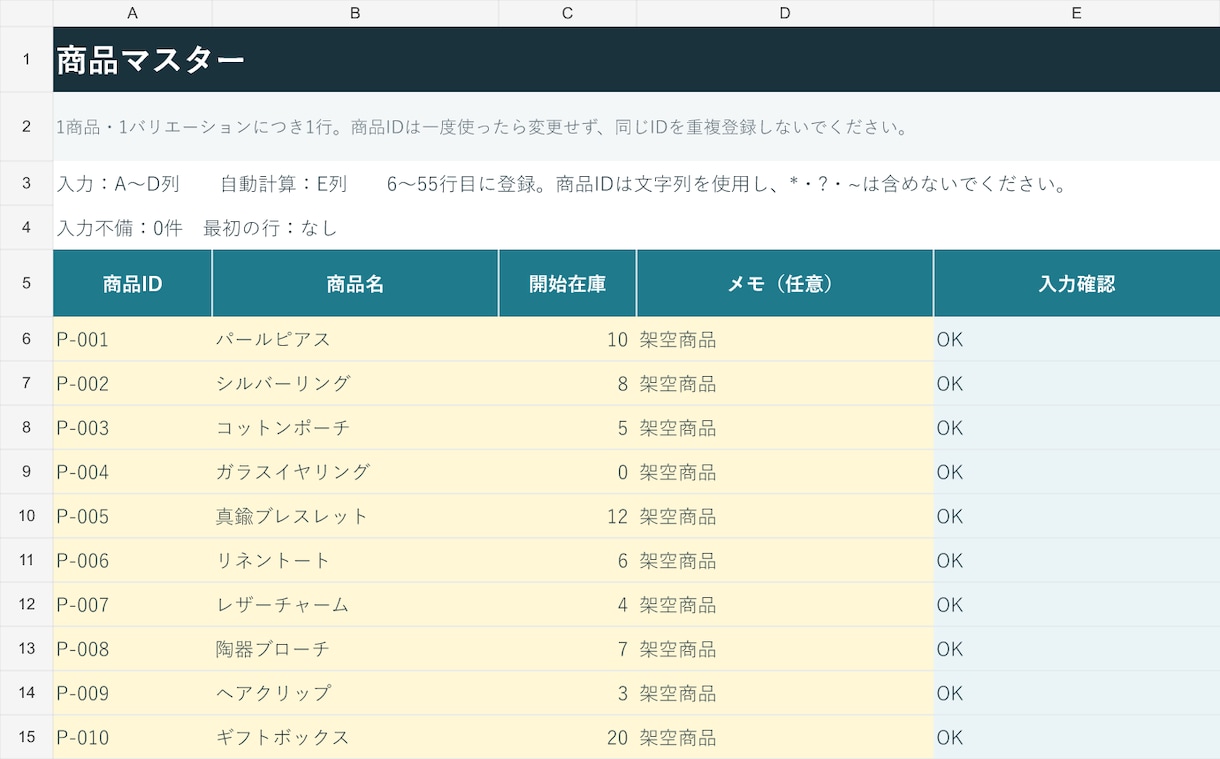Click the メモ（任意） header cell
The width and height of the screenshot is (1220, 759).
785,284
